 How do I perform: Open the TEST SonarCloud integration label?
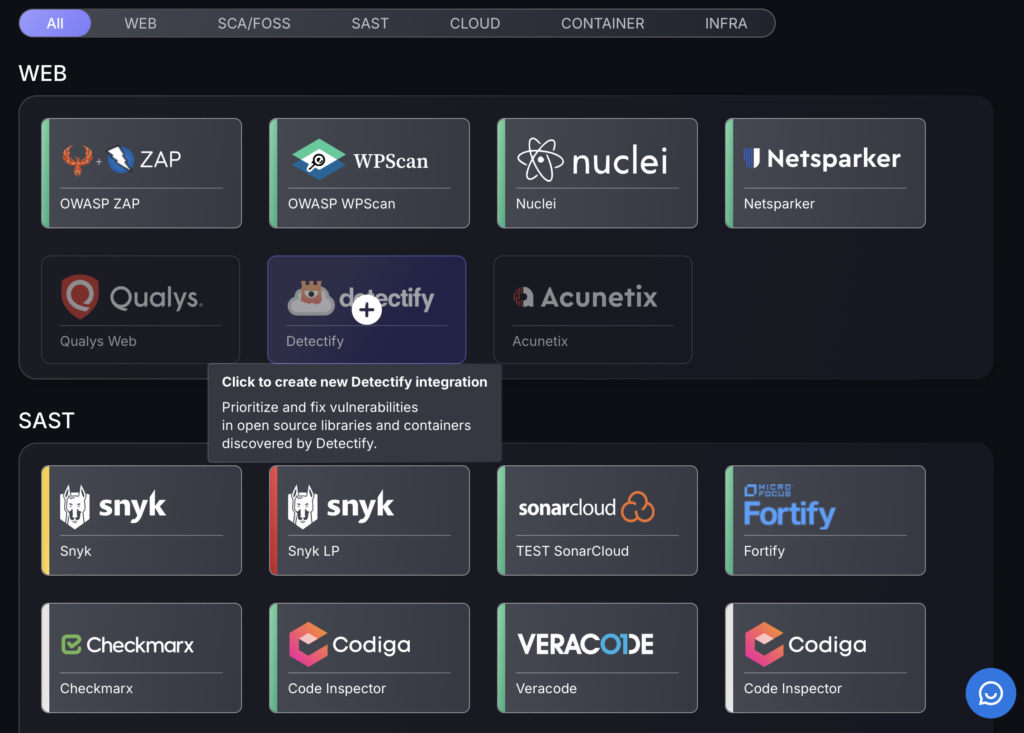[x=572, y=551]
